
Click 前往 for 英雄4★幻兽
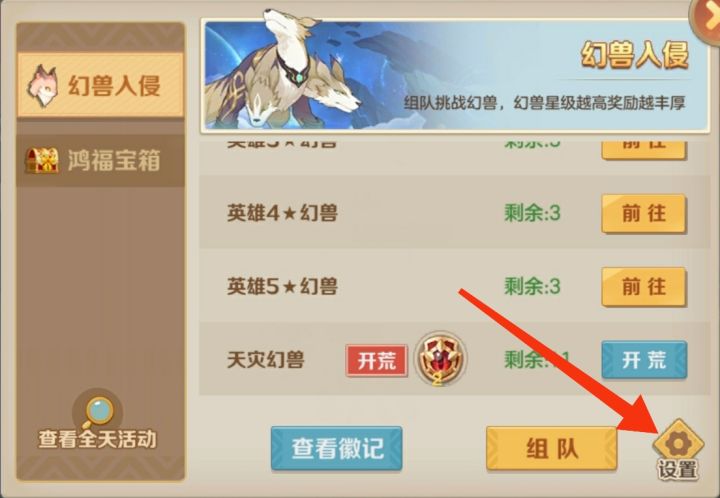pyautogui.click(x=644, y=213)
